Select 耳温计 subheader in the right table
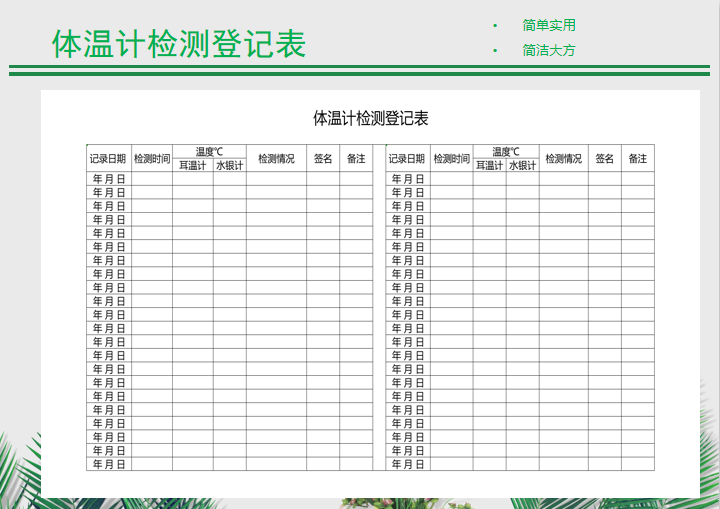Screen dimensions: 720x509 click(489, 165)
